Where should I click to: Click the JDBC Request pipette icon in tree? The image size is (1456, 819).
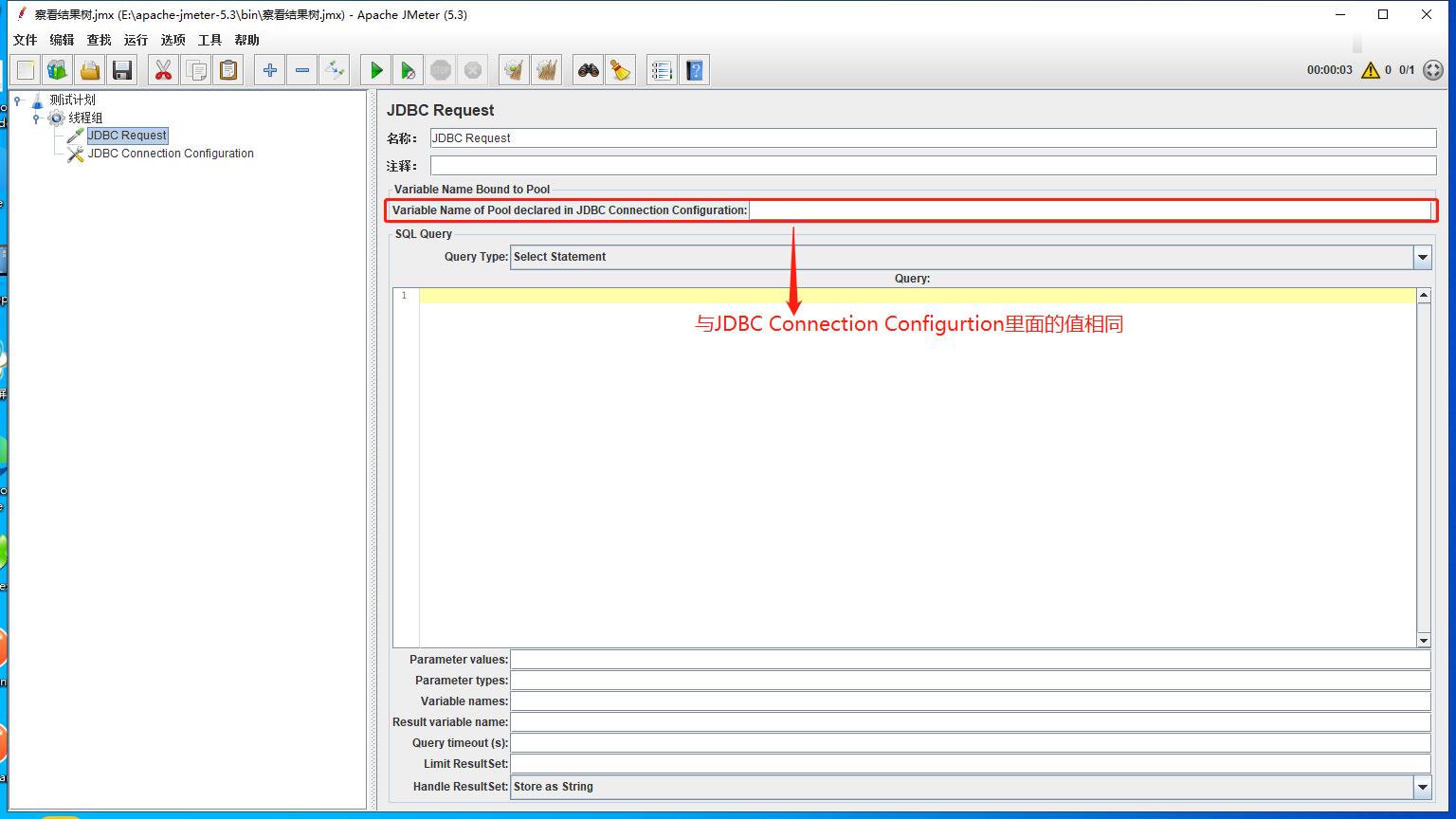(x=75, y=136)
